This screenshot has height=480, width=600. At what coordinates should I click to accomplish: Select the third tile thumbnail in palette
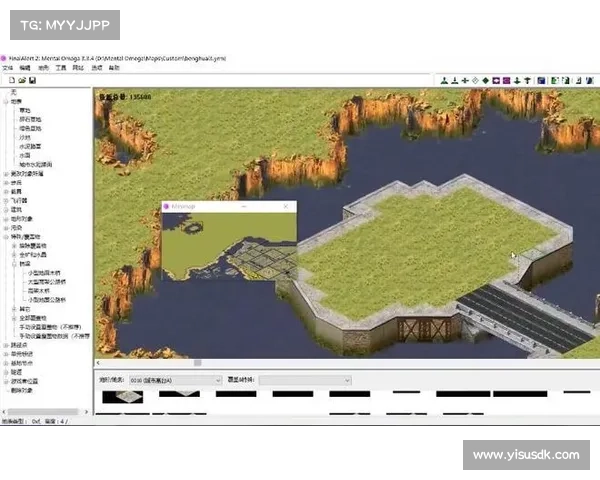click(x=236, y=394)
